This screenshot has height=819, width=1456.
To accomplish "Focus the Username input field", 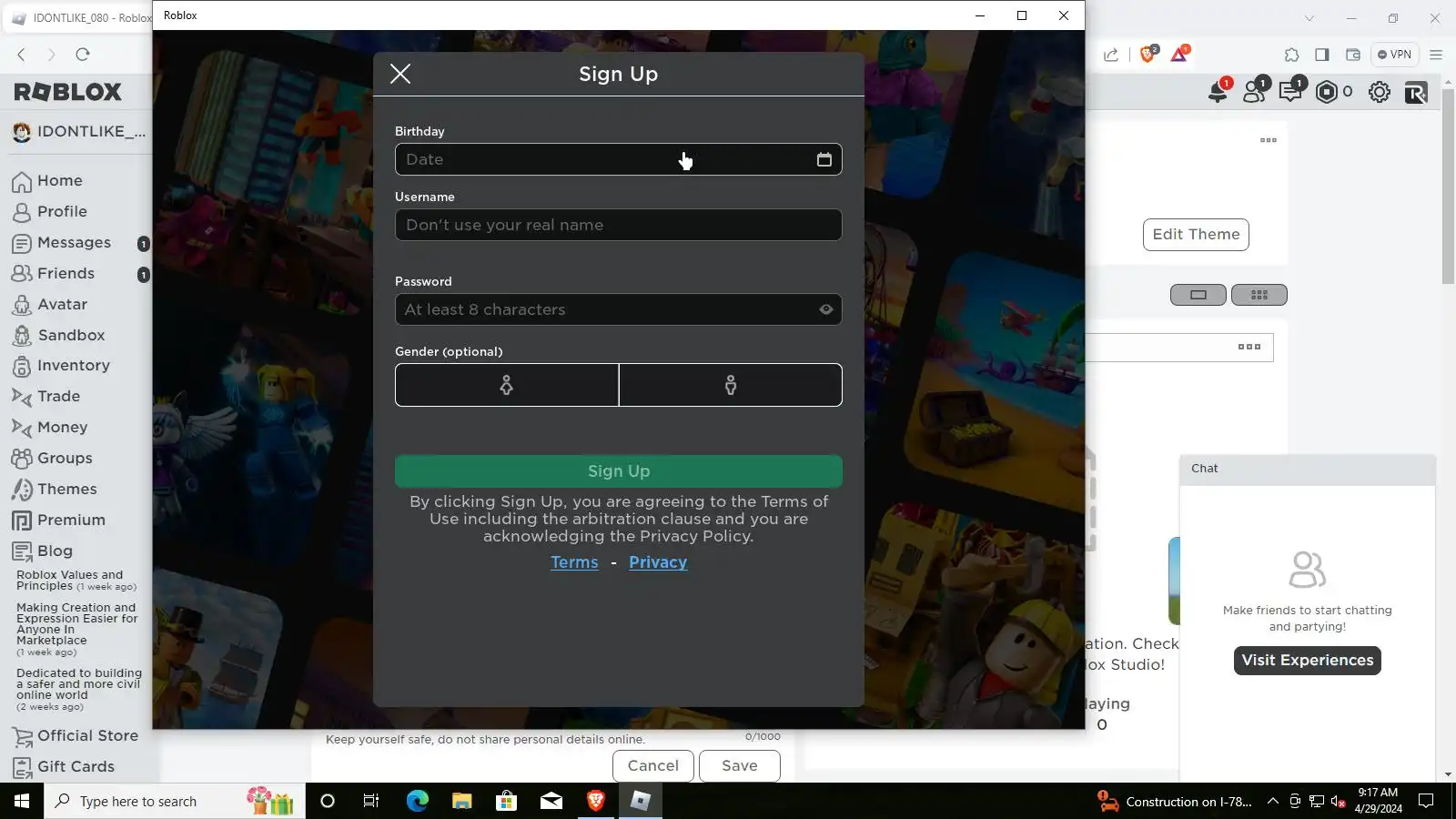I will tap(619, 225).
